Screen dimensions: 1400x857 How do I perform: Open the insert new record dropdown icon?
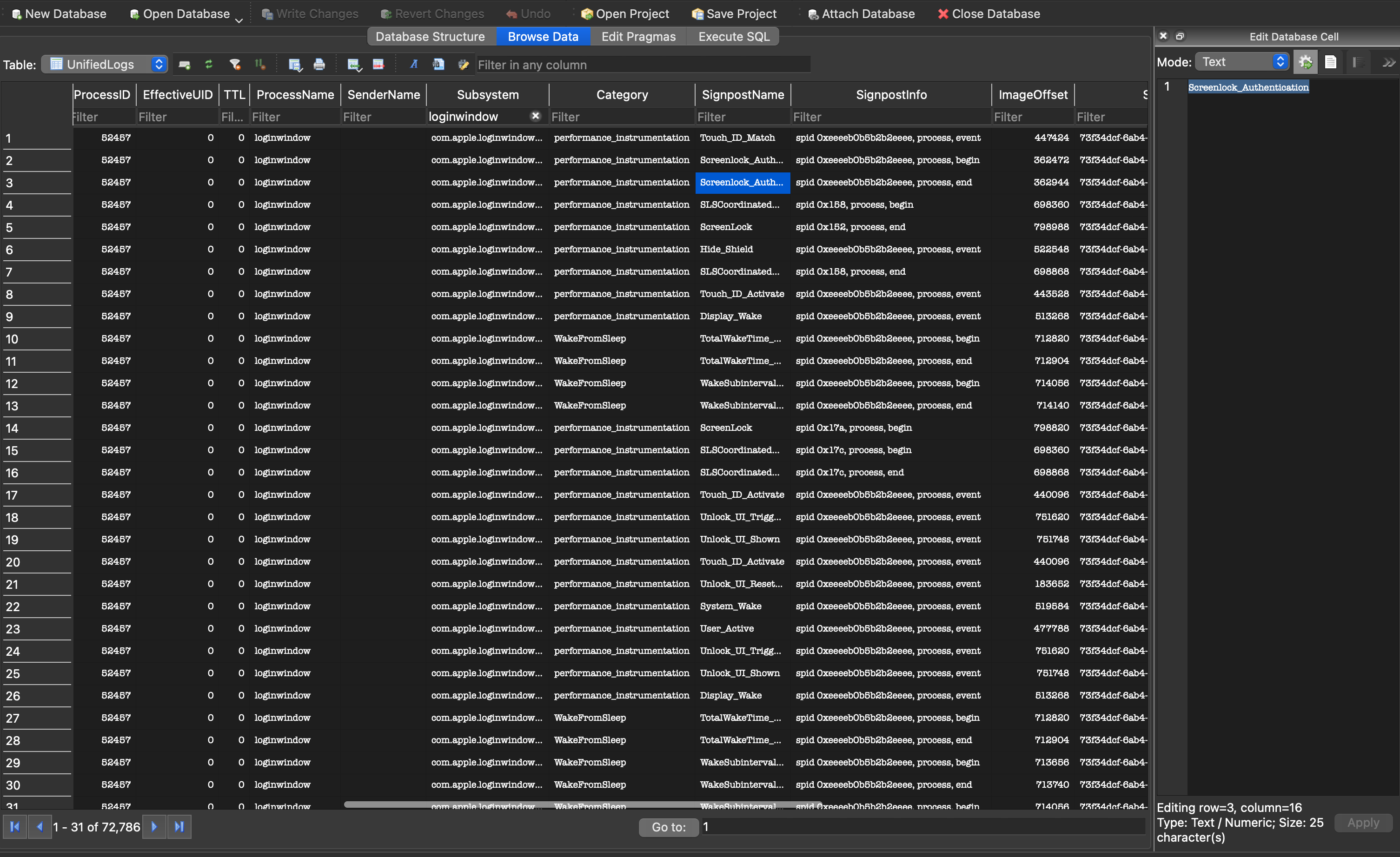[x=354, y=65]
